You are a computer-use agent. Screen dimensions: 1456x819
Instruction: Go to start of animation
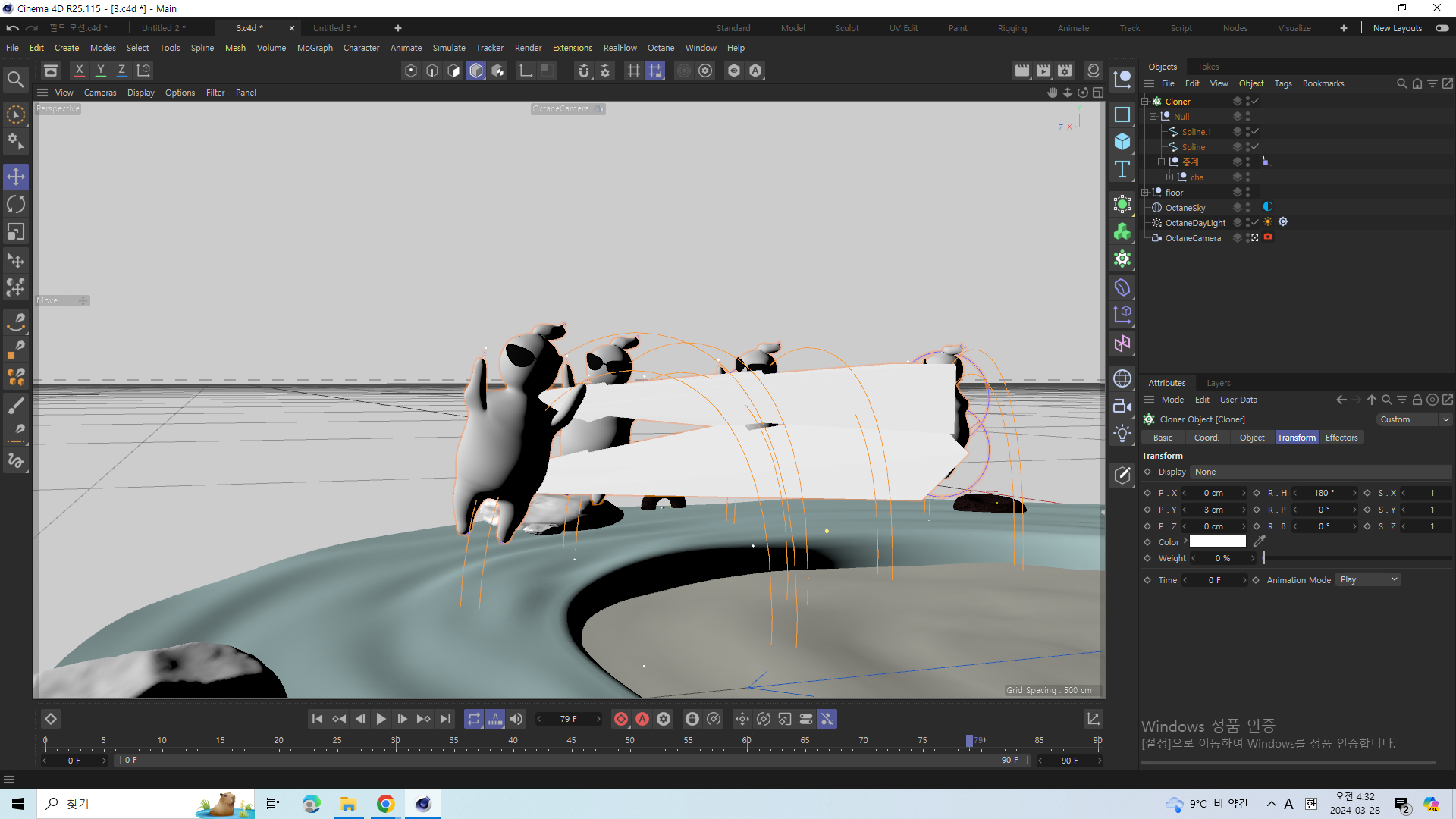[317, 719]
